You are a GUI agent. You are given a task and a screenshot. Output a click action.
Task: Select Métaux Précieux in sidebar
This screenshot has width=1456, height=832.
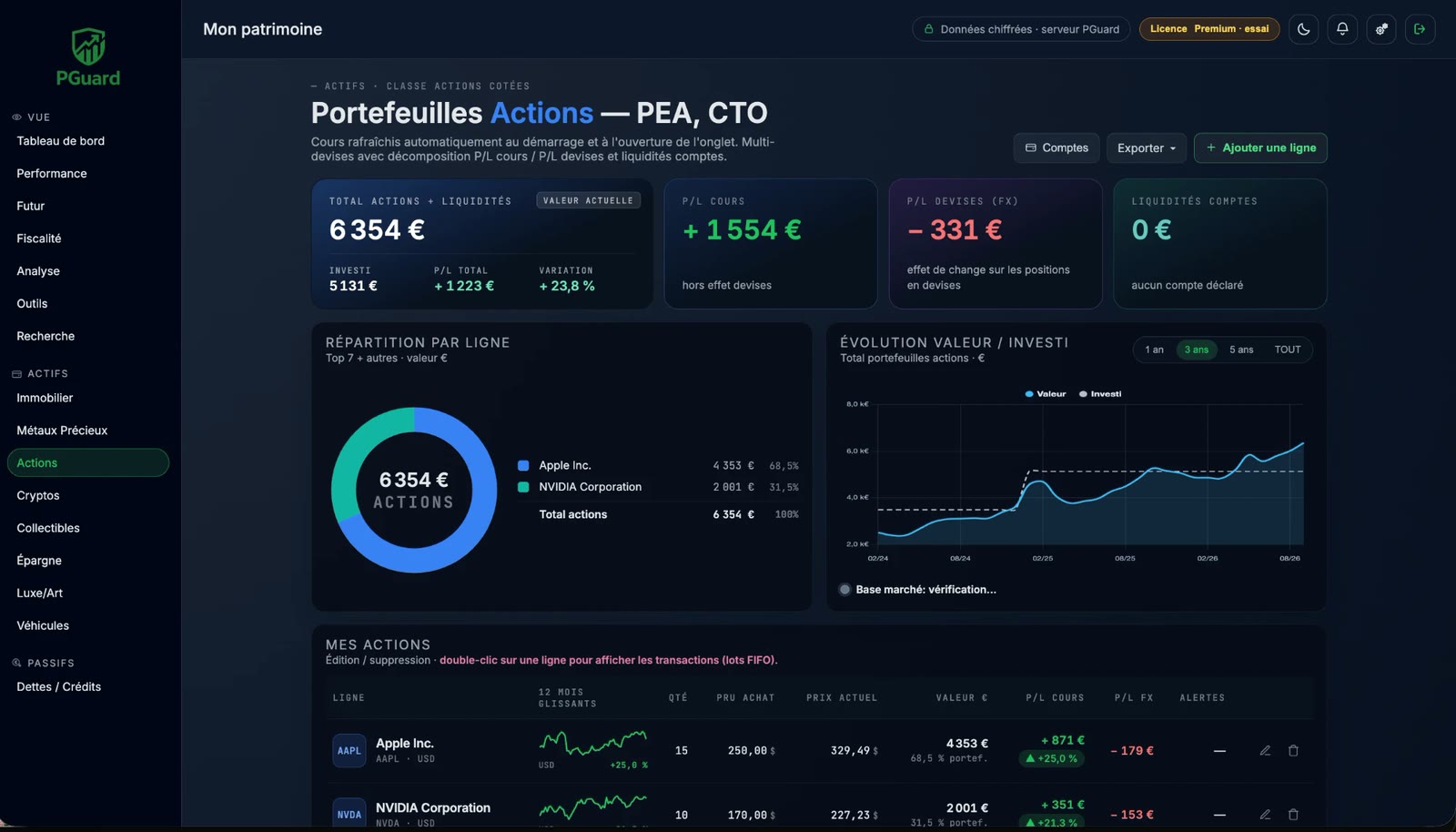point(62,431)
